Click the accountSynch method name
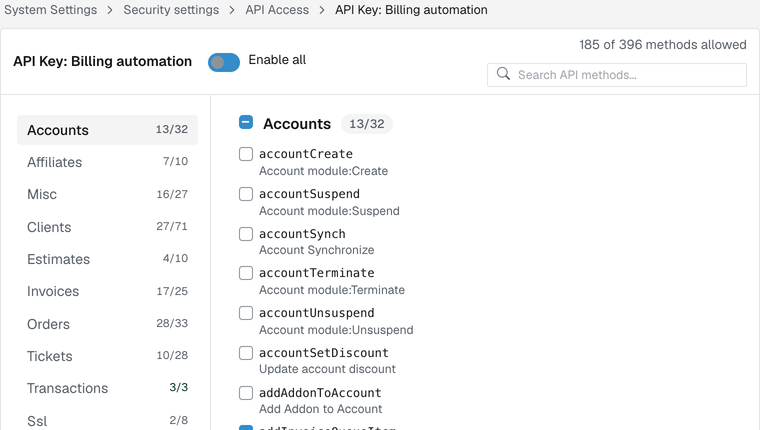The width and height of the screenshot is (760, 430). point(302,234)
